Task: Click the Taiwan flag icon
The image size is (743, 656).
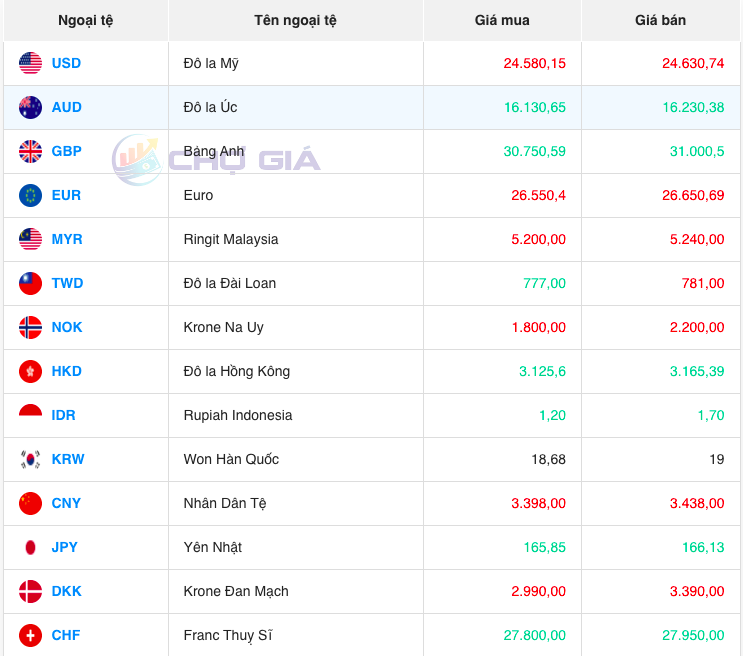Action: [x=30, y=283]
